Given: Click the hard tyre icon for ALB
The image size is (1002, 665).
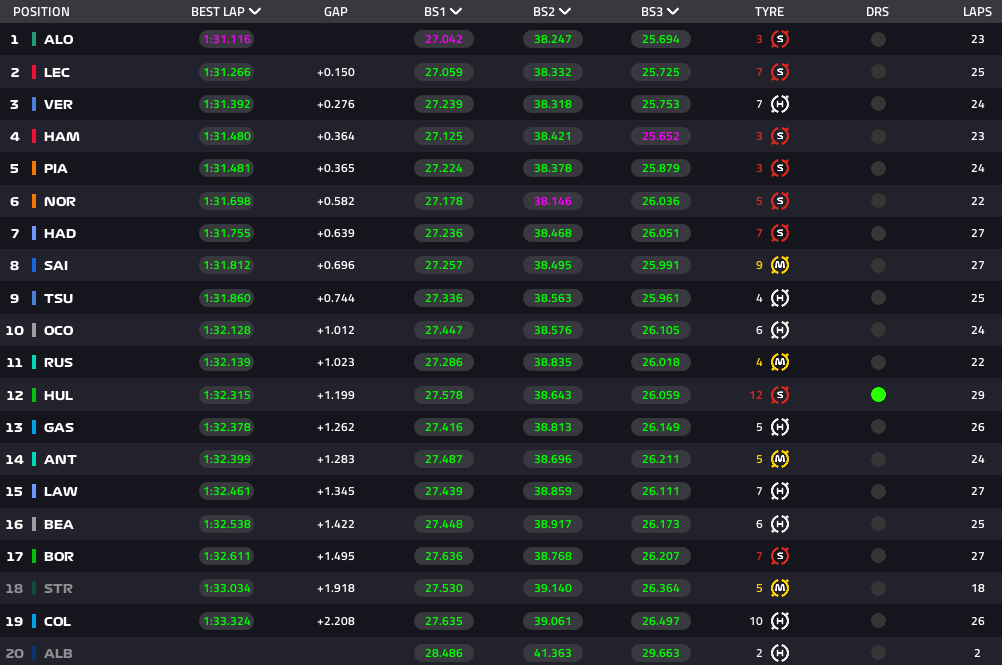Looking at the screenshot, I should (780, 653).
